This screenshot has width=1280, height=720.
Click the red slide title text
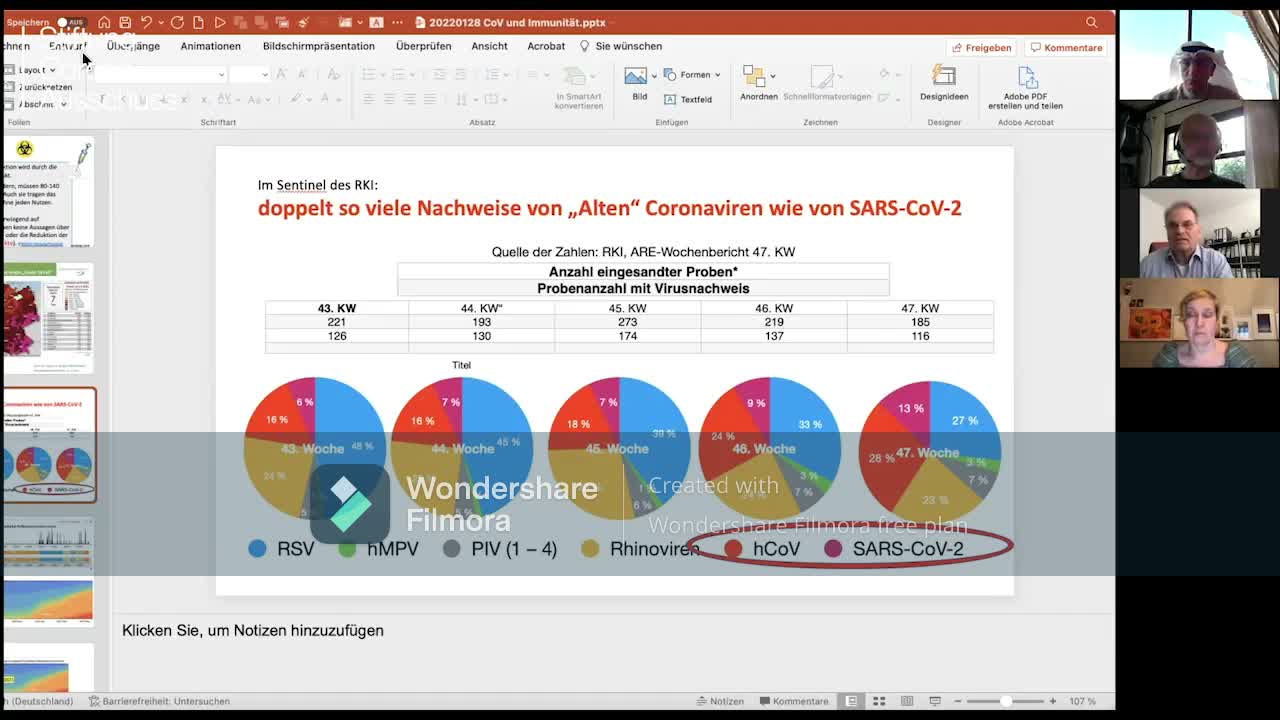[610, 208]
